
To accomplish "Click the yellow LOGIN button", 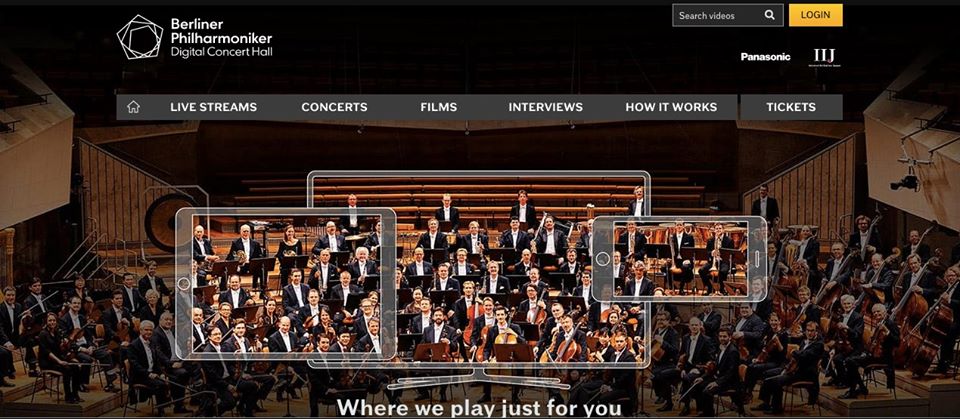I will [816, 15].
